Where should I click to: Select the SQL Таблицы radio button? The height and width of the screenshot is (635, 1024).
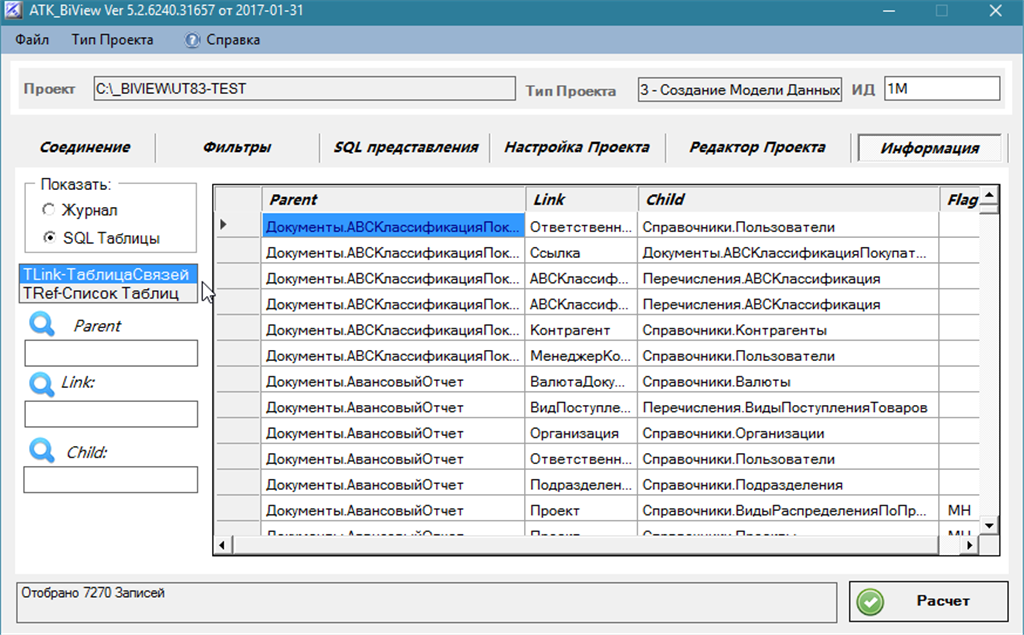click(50, 237)
